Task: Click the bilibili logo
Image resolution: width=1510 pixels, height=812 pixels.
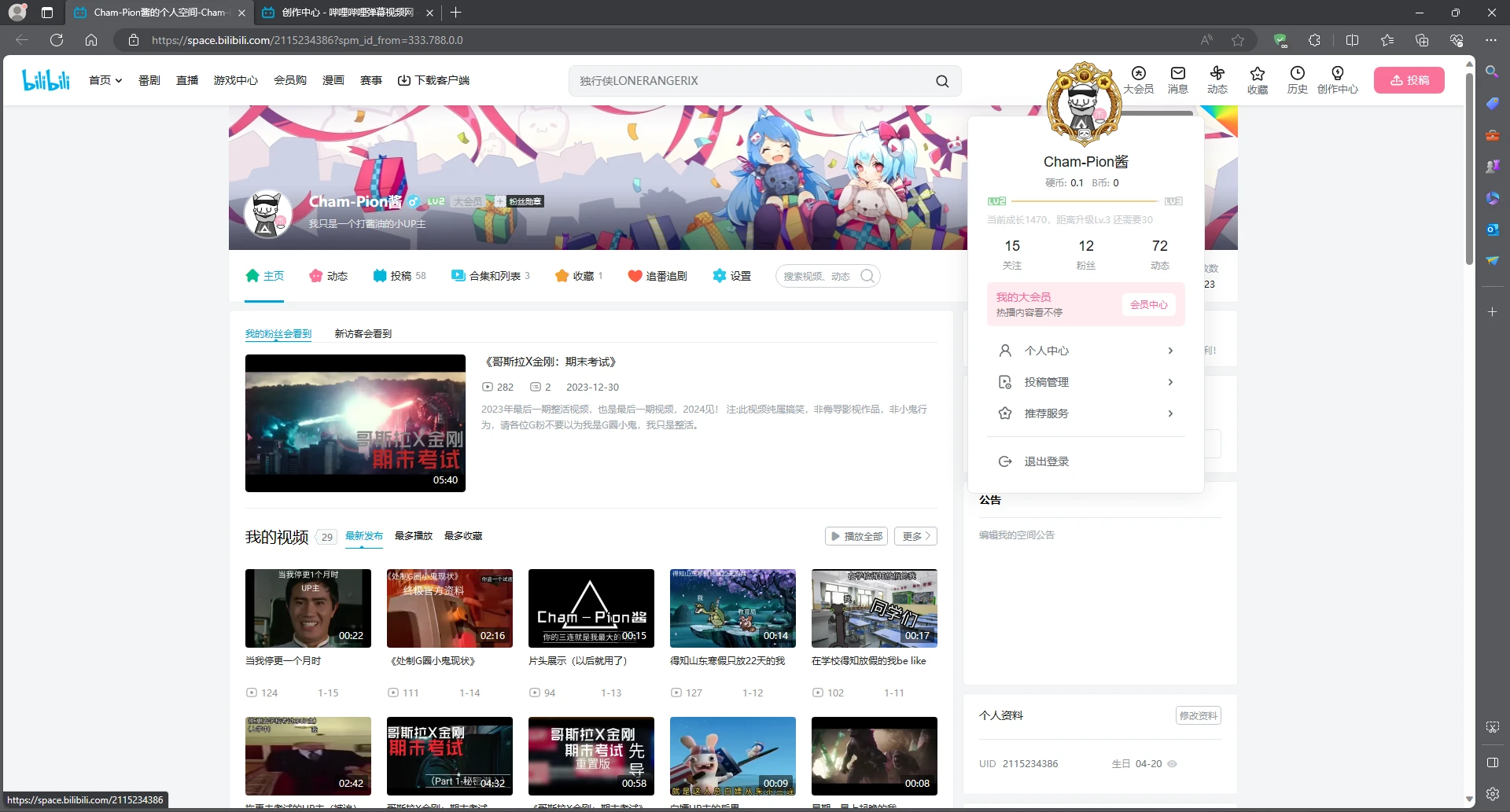Action: [x=45, y=79]
